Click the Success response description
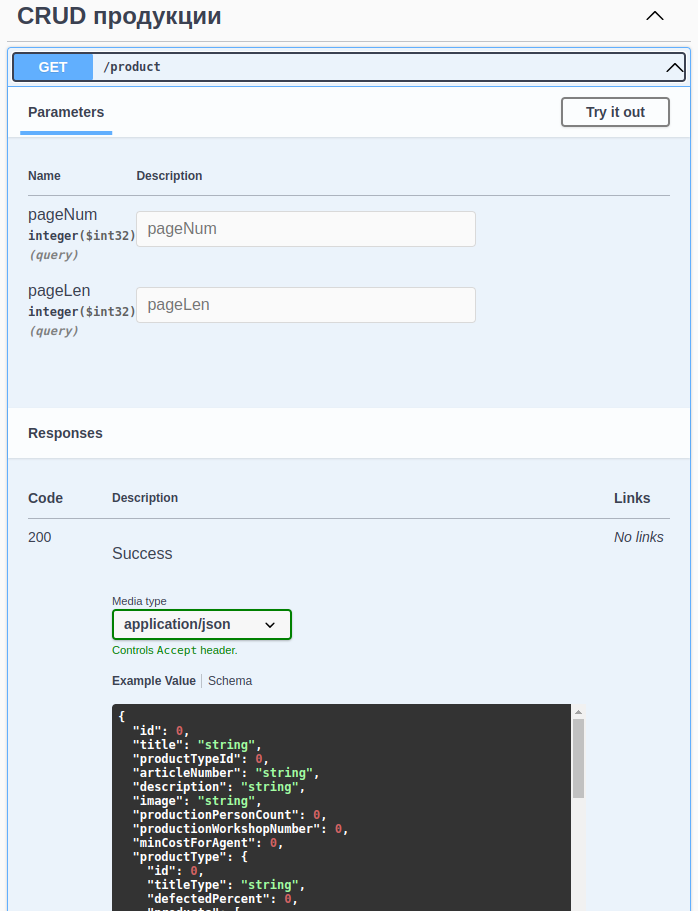Image resolution: width=698 pixels, height=911 pixels. pyautogui.click(x=142, y=553)
